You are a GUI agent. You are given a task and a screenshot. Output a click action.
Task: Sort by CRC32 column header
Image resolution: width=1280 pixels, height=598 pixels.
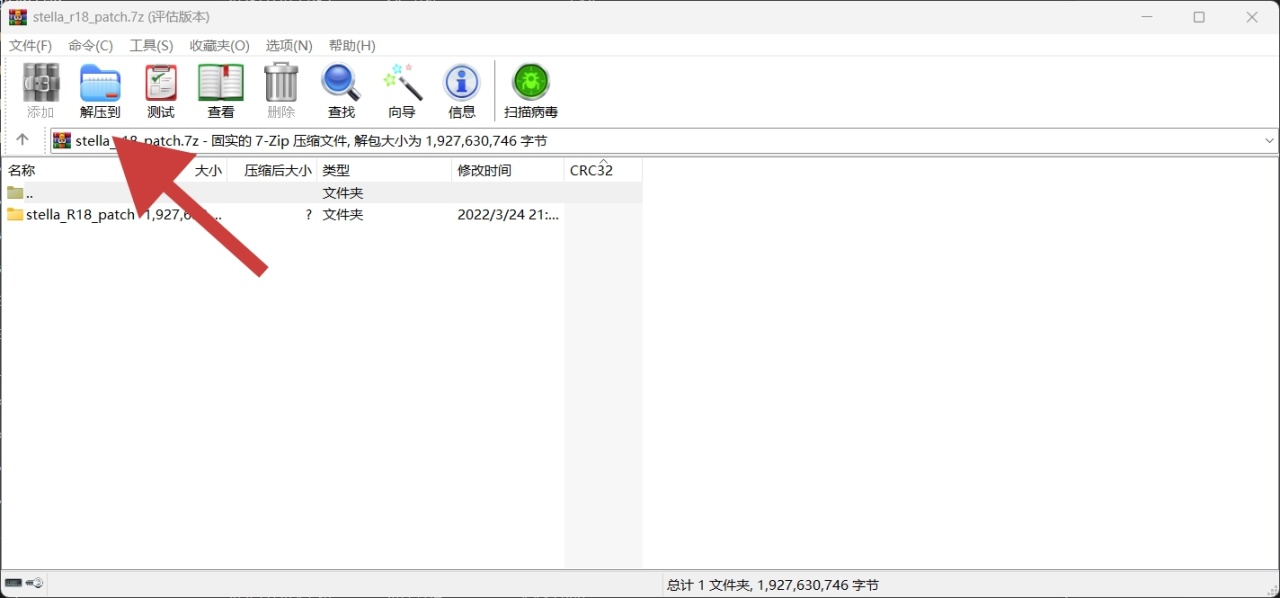(x=603, y=171)
